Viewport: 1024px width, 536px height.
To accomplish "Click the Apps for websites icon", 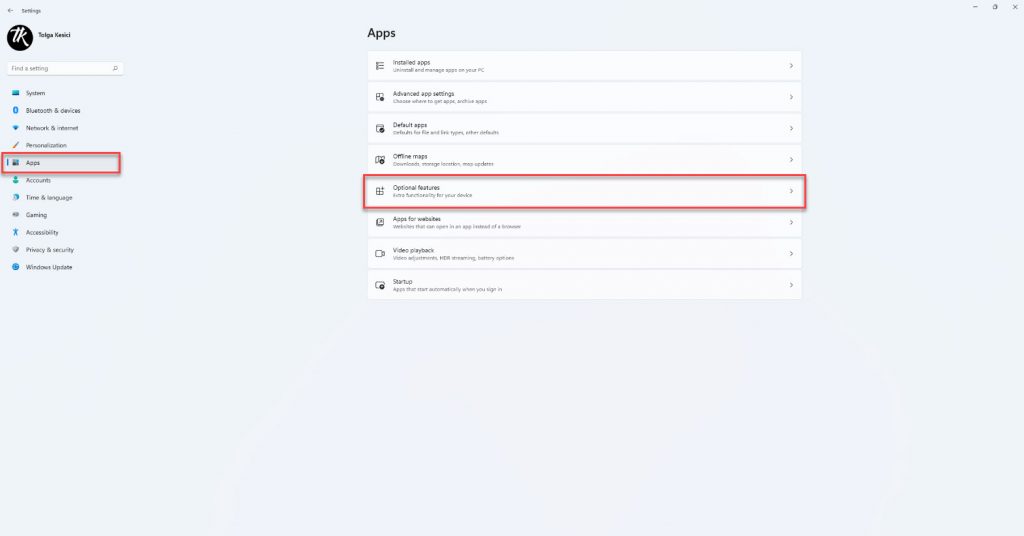I will pyautogui.click(x=379, y=223).
